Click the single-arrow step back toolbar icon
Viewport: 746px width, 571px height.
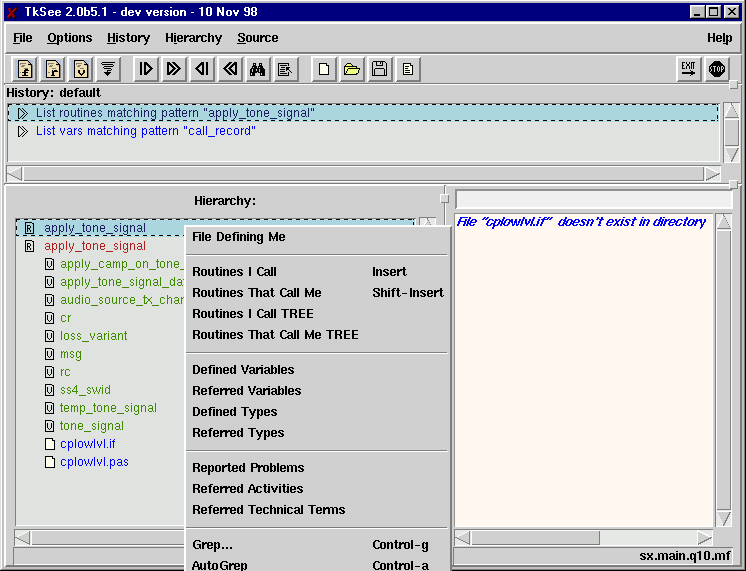coord(202,69)
